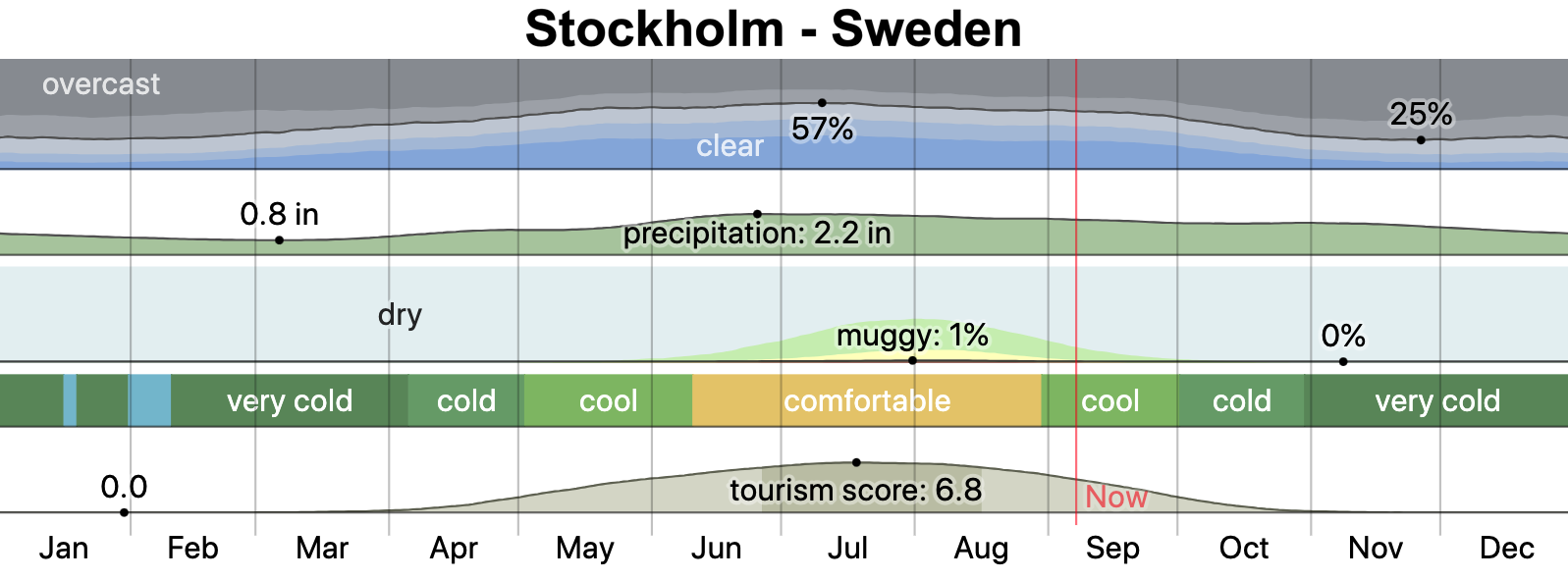The image size is (1568, 580).
Task: Click the "very cold" label in March
Action: [x=290, y=400]
